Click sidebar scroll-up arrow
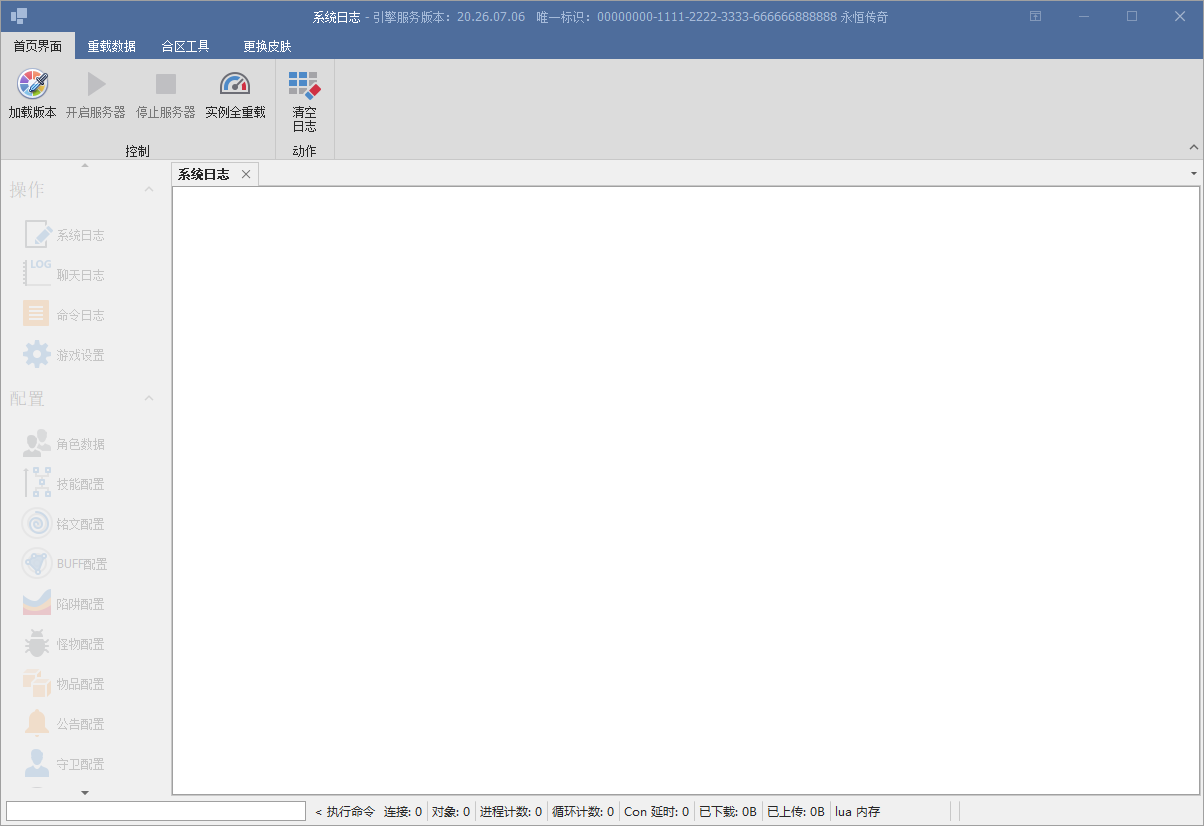 pos(85,165)
